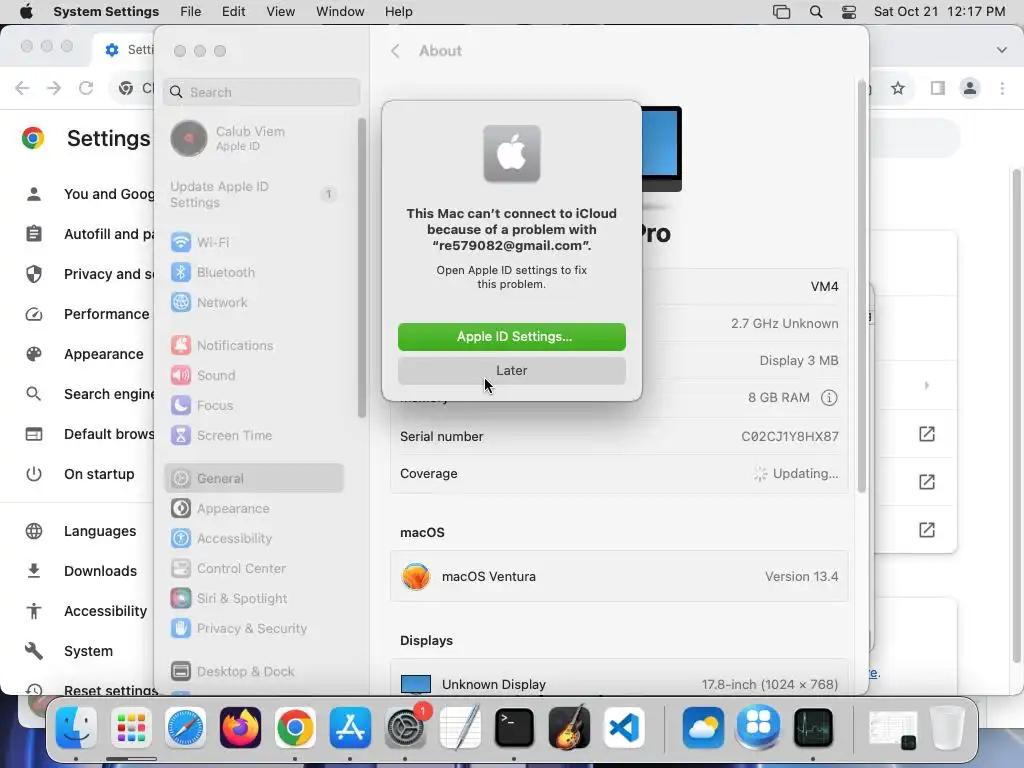Open Desktop & Dock settings
This screenshot has height=768, width=1024.
pos(255,671)
